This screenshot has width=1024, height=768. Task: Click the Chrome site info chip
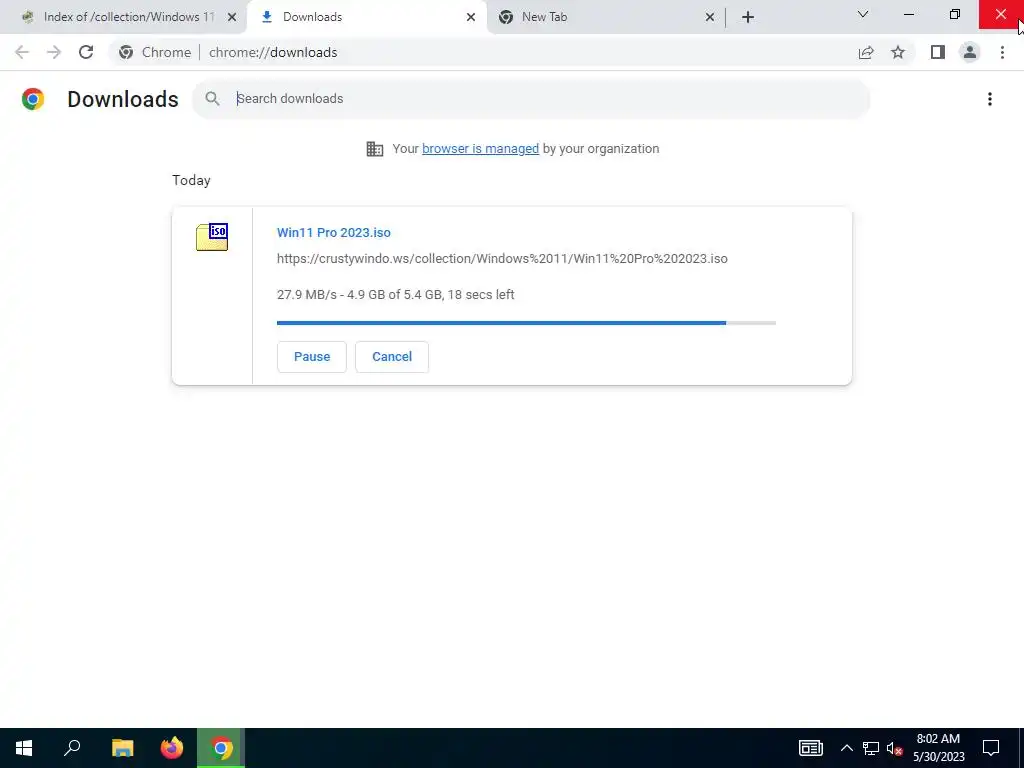pyautogui.click(x=155, y=52)
